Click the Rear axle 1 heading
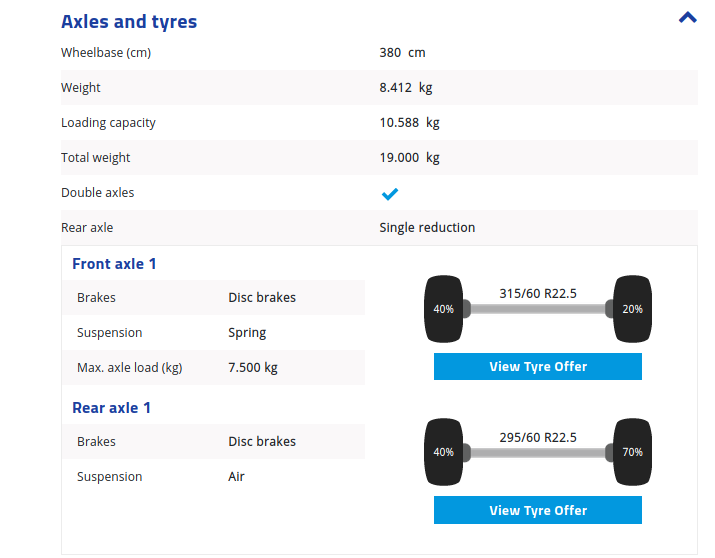The image size is (715, 558). pos(111,408)
